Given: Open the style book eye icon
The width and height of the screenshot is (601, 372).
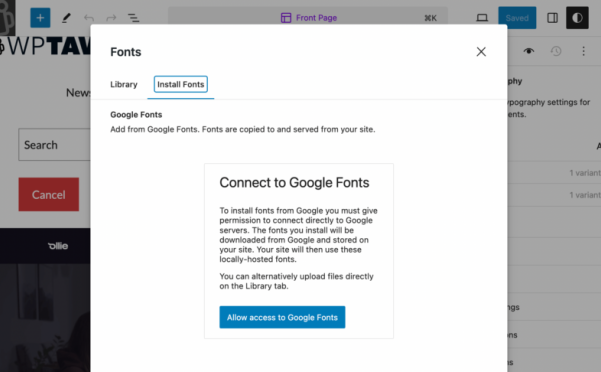Looking at the screenshot, I should [x=529, y=51].
